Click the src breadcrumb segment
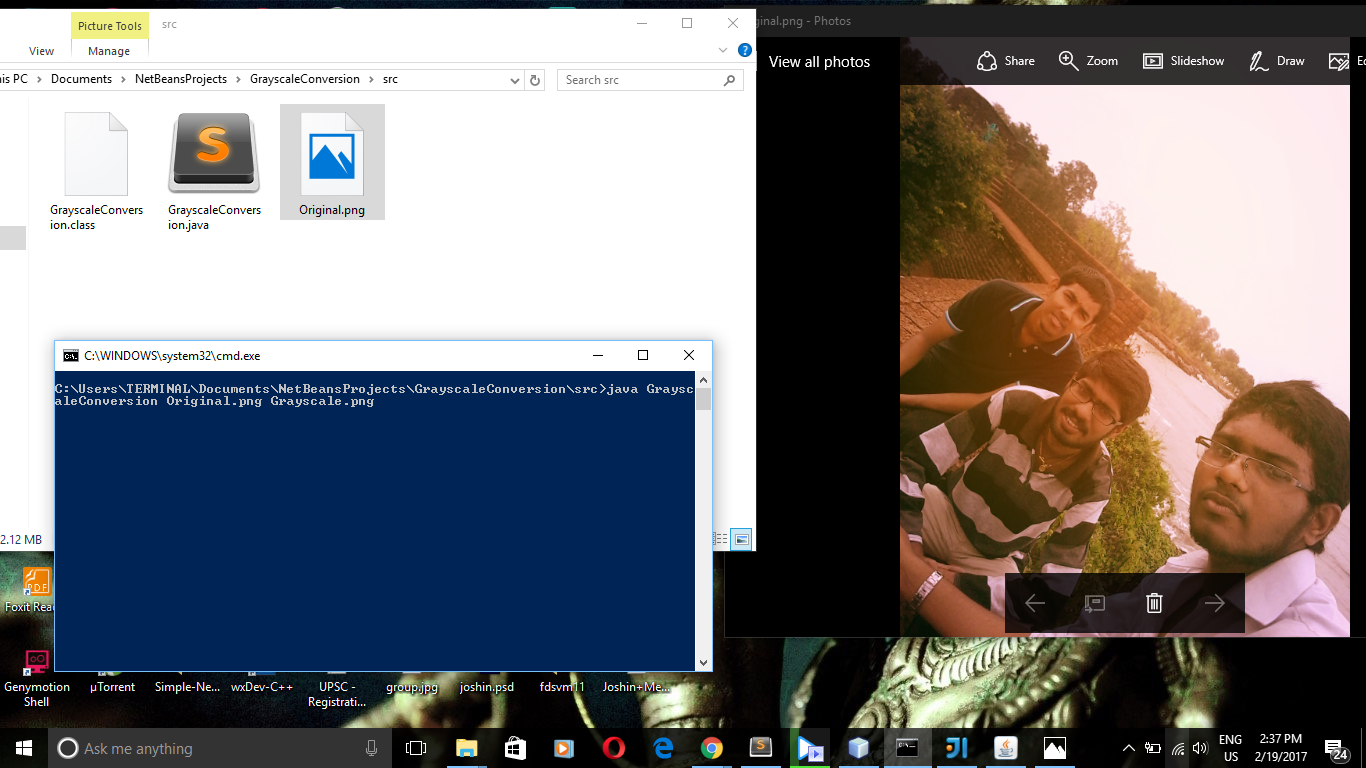 tap(390, 79)
